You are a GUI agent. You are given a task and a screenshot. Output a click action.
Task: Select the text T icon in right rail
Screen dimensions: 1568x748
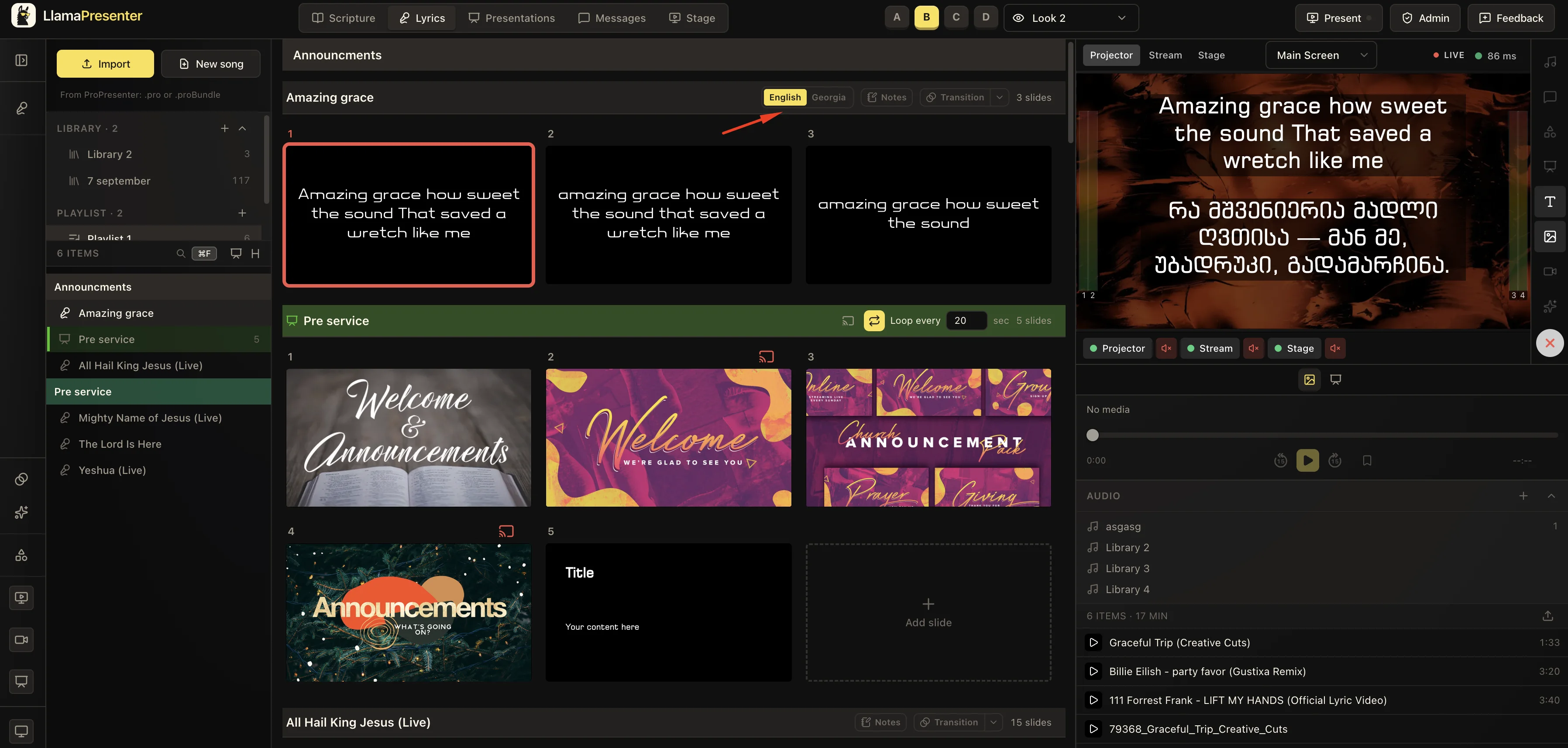pos(1550,202)
